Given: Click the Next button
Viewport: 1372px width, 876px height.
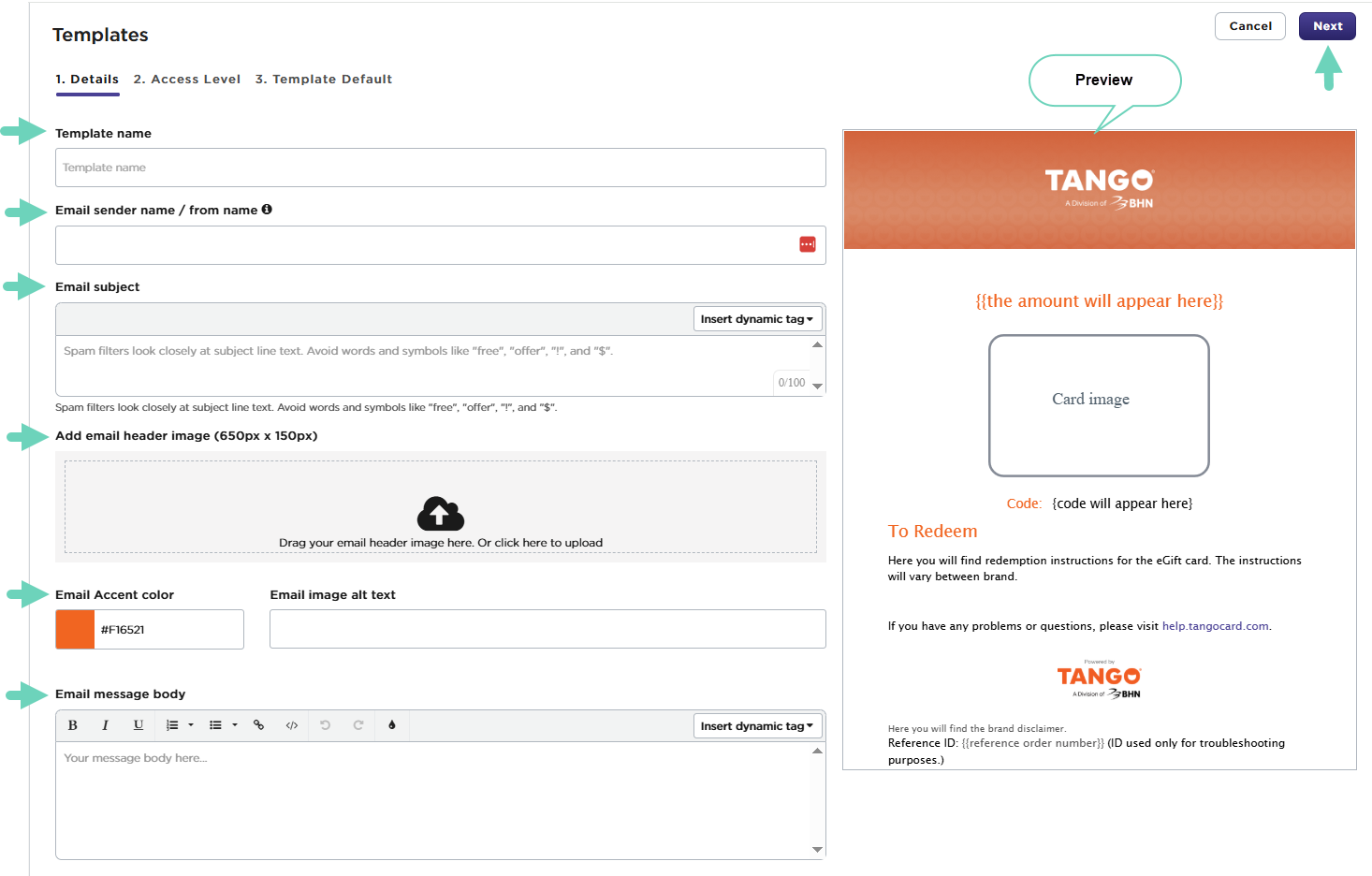Looking at the screenshot, I should [1327, 26].
